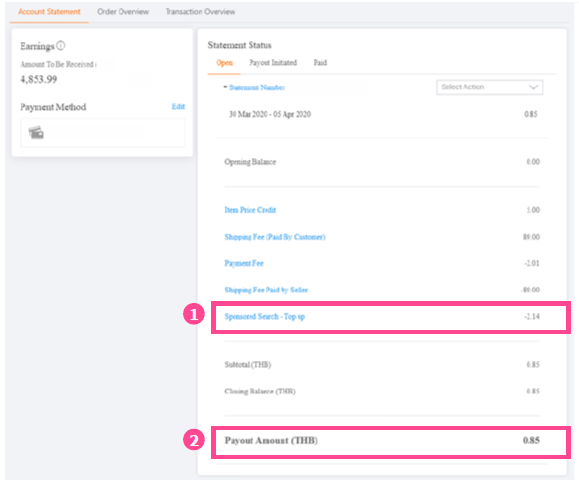
Task: Open the Select Action dropdown
Action: pos(489,87)
